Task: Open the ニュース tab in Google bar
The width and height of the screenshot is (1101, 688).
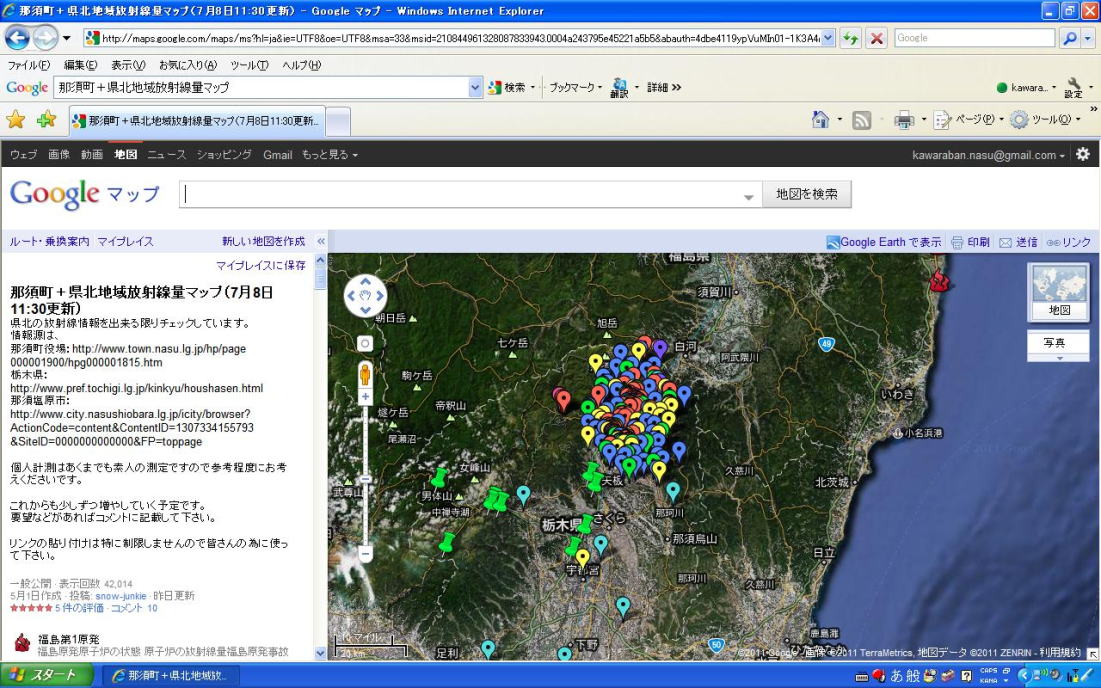Action: [x=166, y=154]
